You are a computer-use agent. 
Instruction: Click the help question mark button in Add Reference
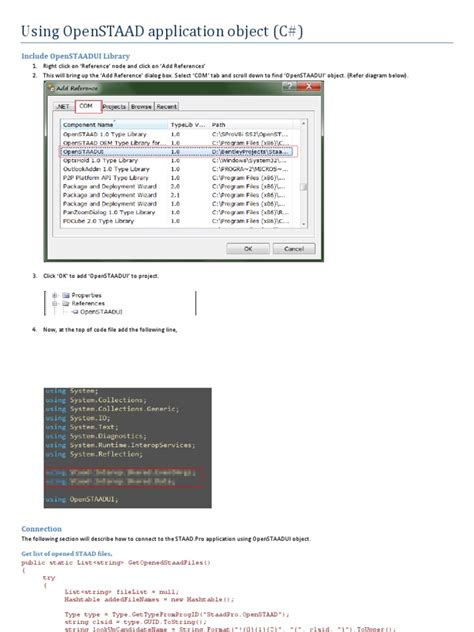[x=289, y=86]
